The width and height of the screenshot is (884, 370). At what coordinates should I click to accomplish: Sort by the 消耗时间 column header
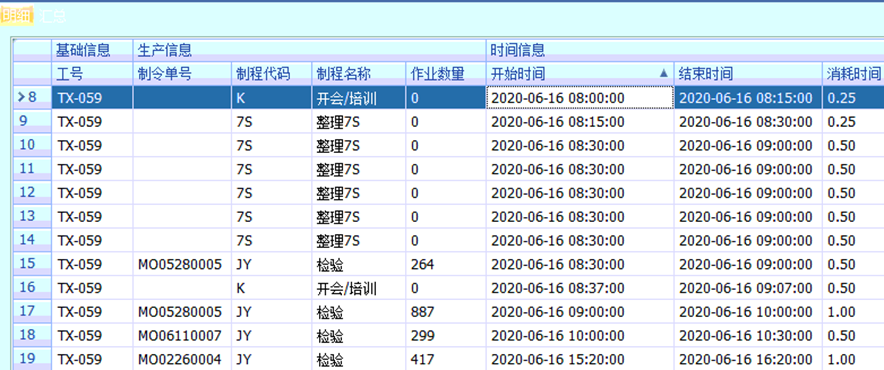853,73
